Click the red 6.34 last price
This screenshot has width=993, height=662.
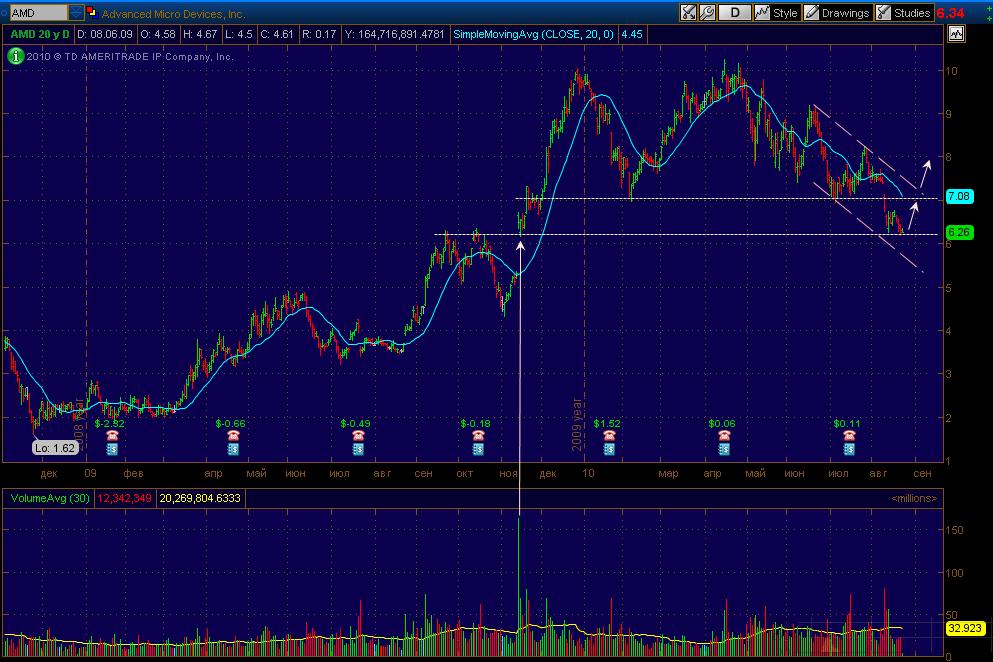[951, 13]
